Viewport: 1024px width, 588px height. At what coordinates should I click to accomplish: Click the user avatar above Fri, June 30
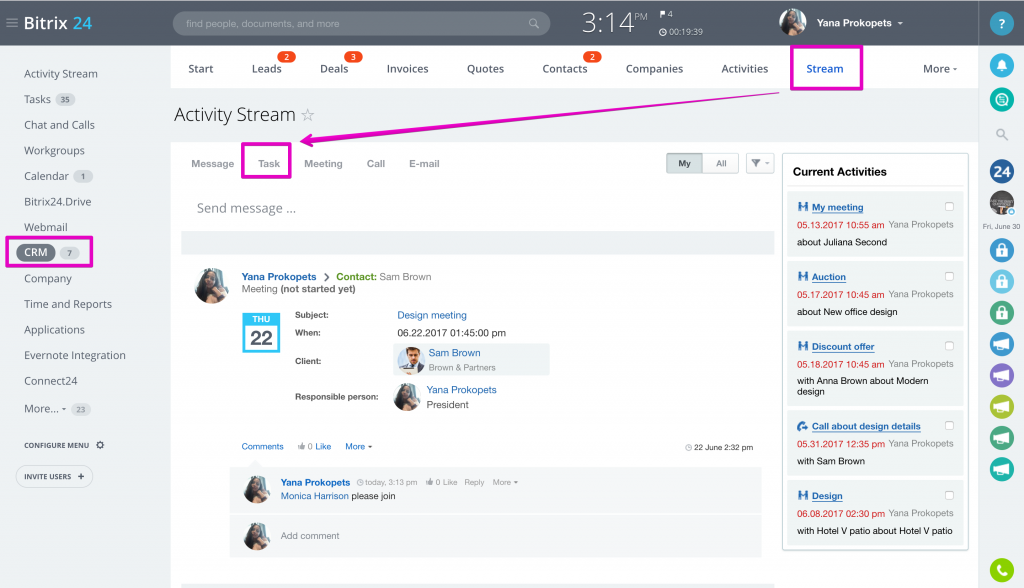(1001, 203)
